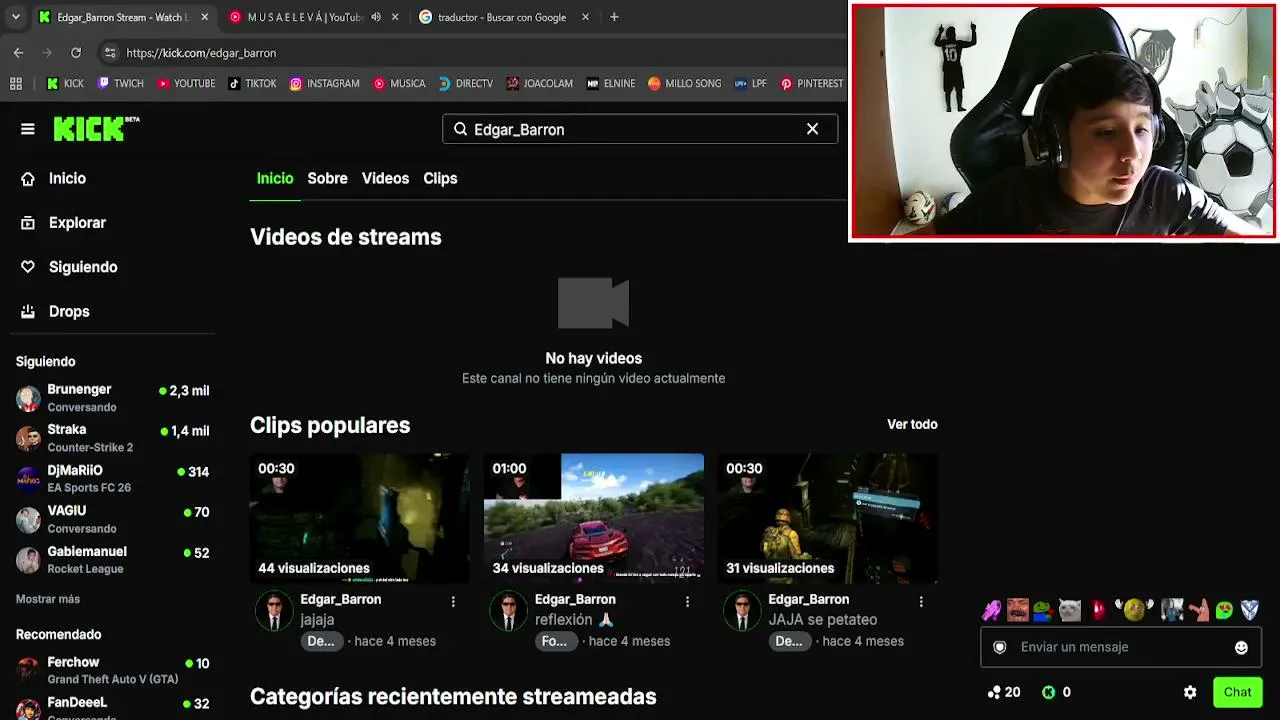Switch to the Sobre tab
This screenshot has height=720, width=1280.
(x=327, y=178)
